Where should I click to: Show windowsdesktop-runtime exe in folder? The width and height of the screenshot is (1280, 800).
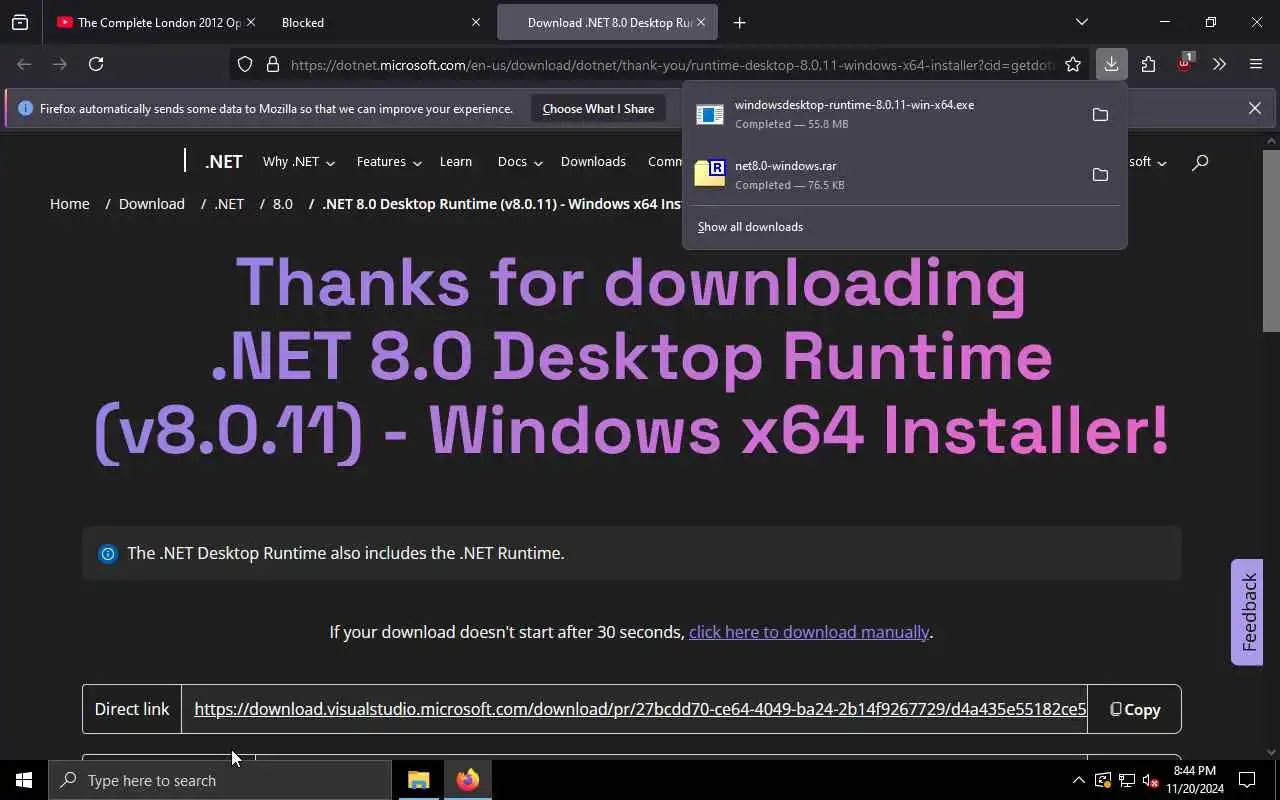pyautogui.click(x=1100, y=114)
